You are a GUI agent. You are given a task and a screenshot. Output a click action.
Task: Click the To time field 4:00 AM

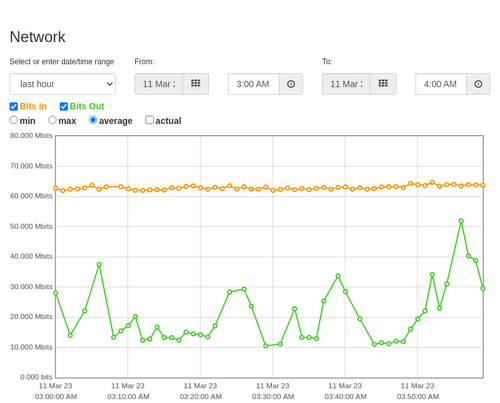click(441, 84)
